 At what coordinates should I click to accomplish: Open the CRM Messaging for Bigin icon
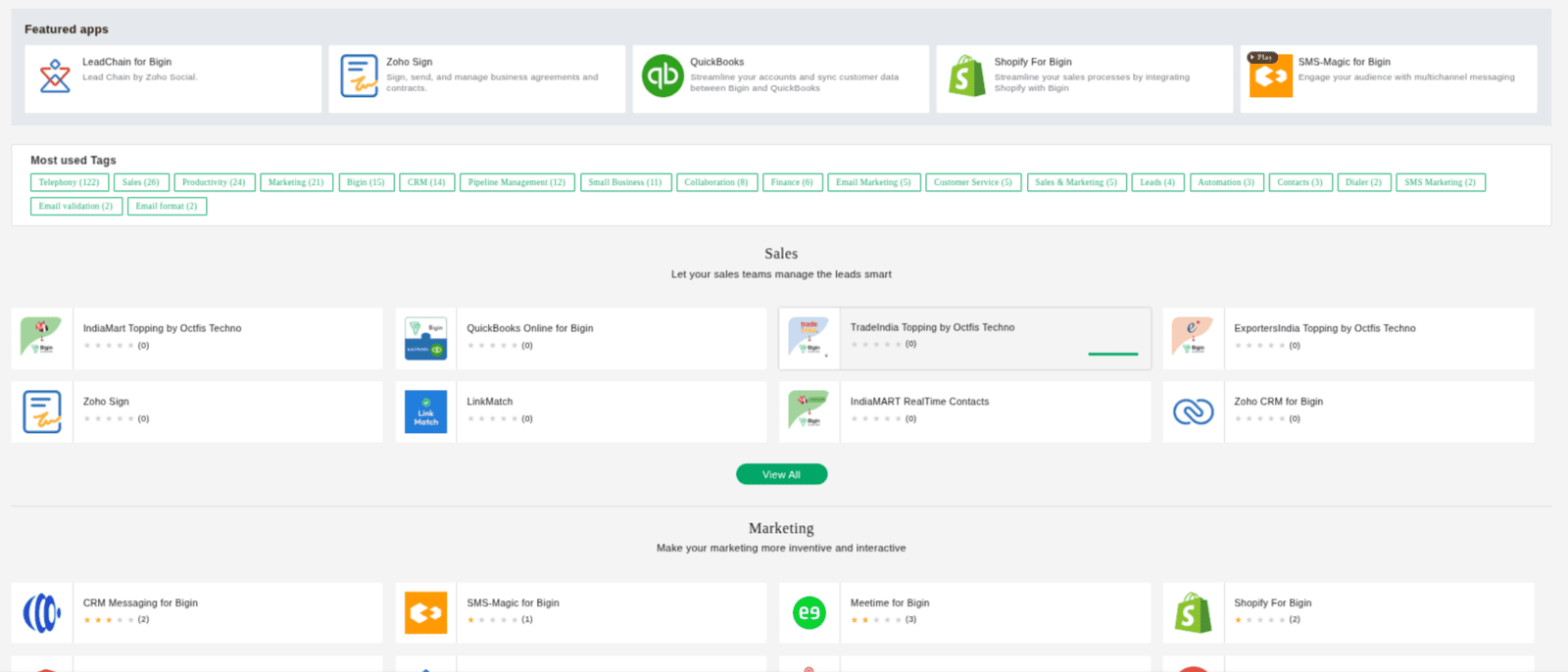41,613
